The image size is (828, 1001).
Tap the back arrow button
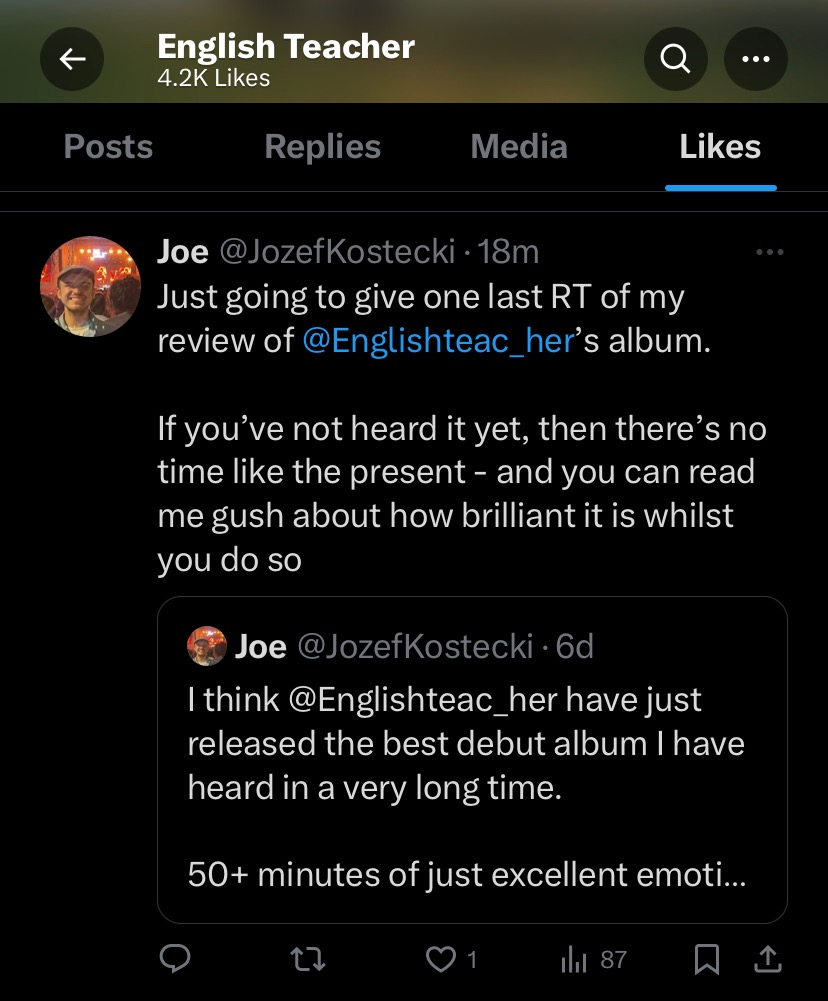point(72,60)
